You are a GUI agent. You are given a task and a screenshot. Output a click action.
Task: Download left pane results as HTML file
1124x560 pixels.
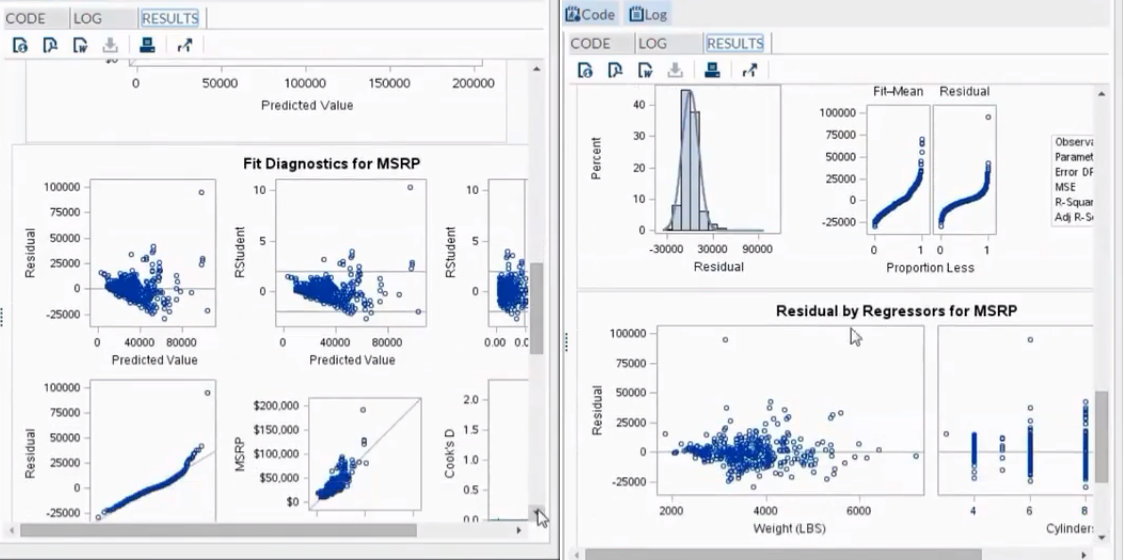point(20,46)
